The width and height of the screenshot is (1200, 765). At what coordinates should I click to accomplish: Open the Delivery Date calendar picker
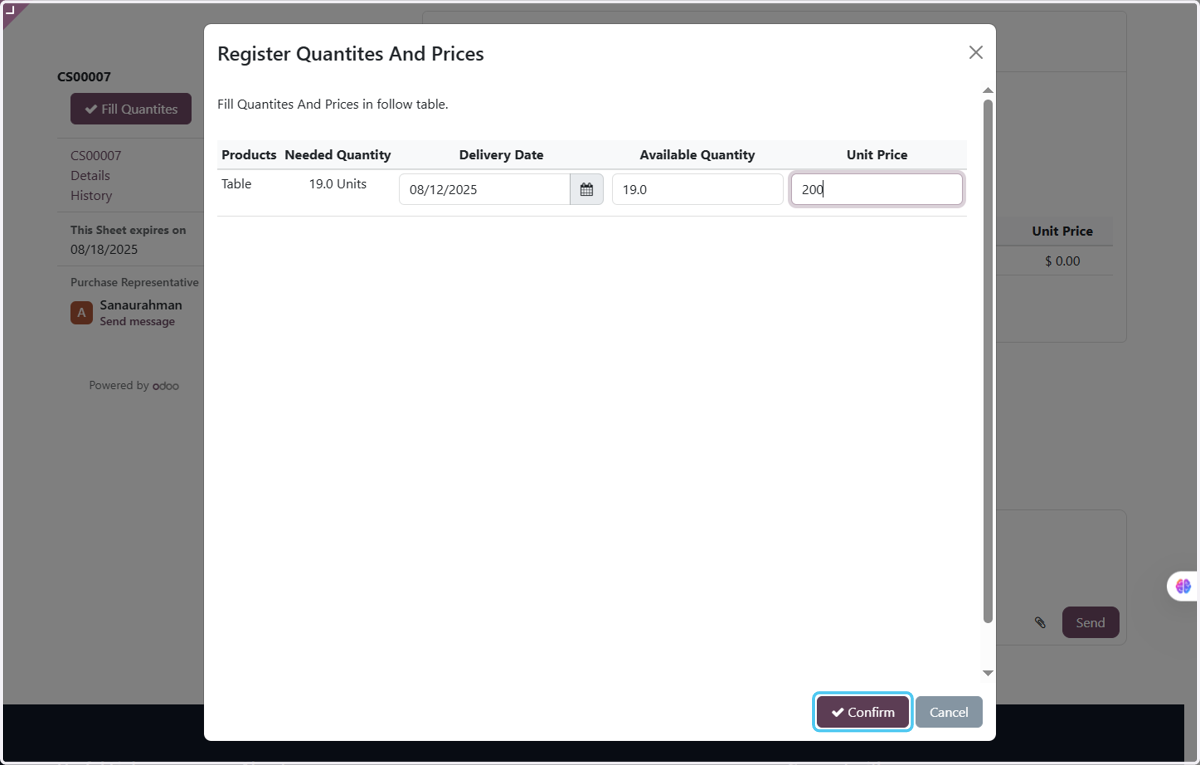pos(587,189)
